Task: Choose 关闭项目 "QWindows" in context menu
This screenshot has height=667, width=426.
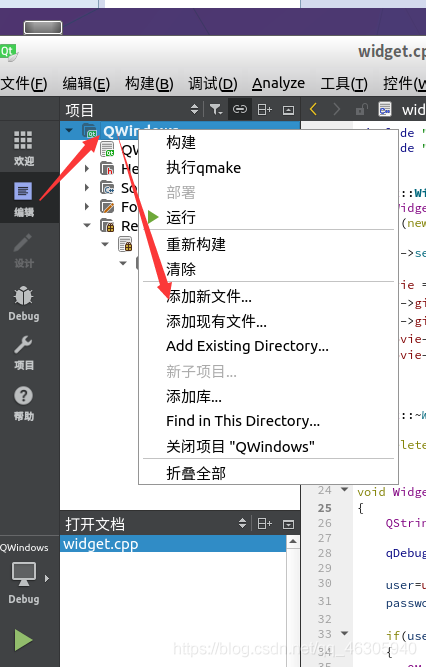Action: point(268,447)
